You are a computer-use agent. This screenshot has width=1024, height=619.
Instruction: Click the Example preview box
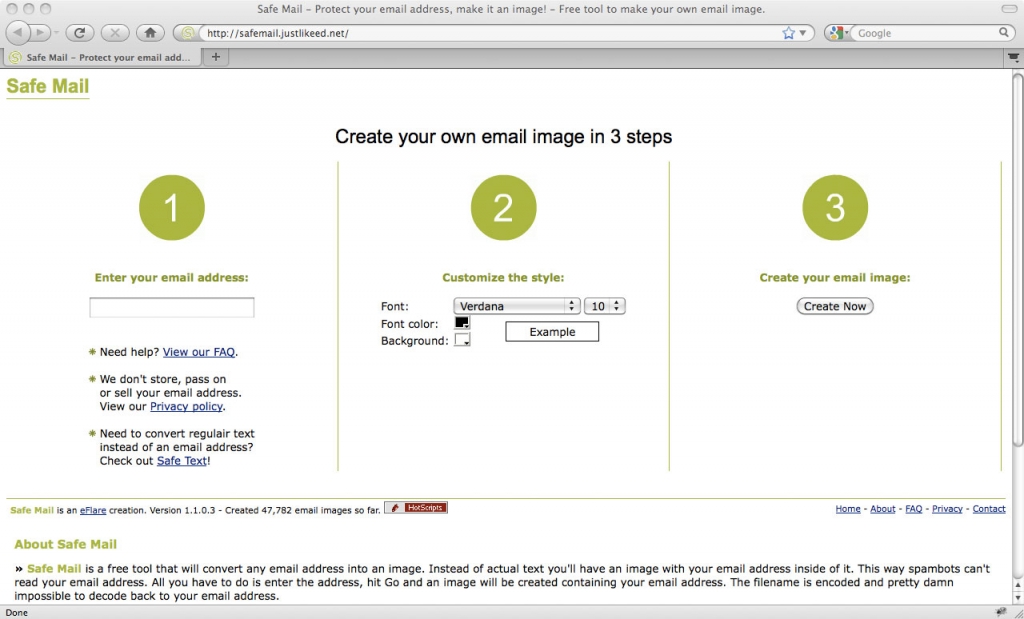click(x=552, y=332)
